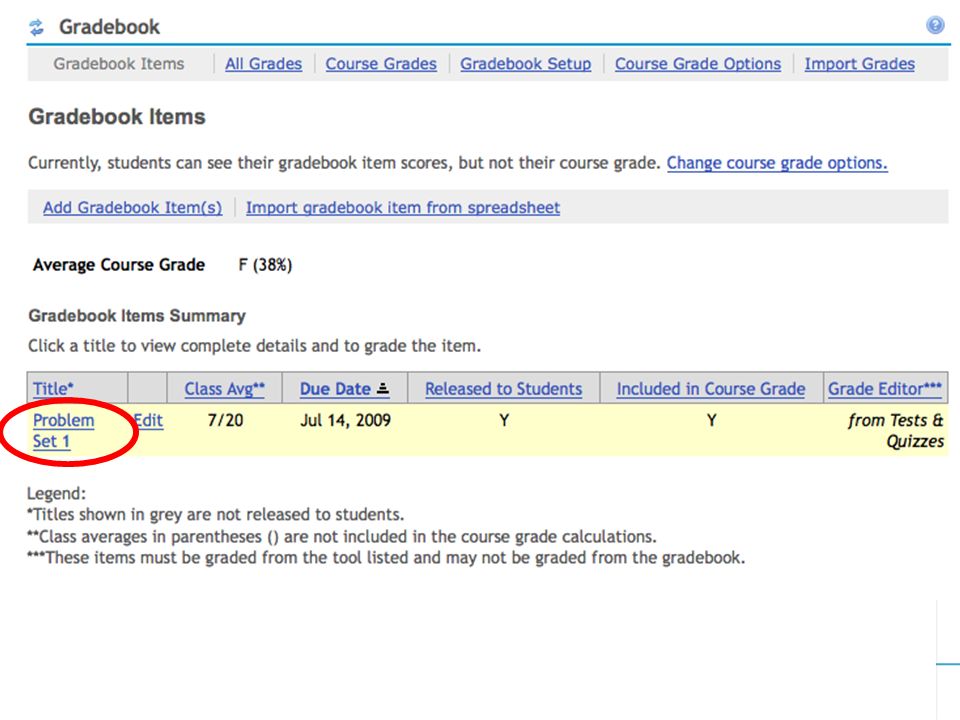Image resolution: width=960 pixels, height=720 pixels.
Task: Click Add Gradebook Item(s)
Action: pos(132,208)
